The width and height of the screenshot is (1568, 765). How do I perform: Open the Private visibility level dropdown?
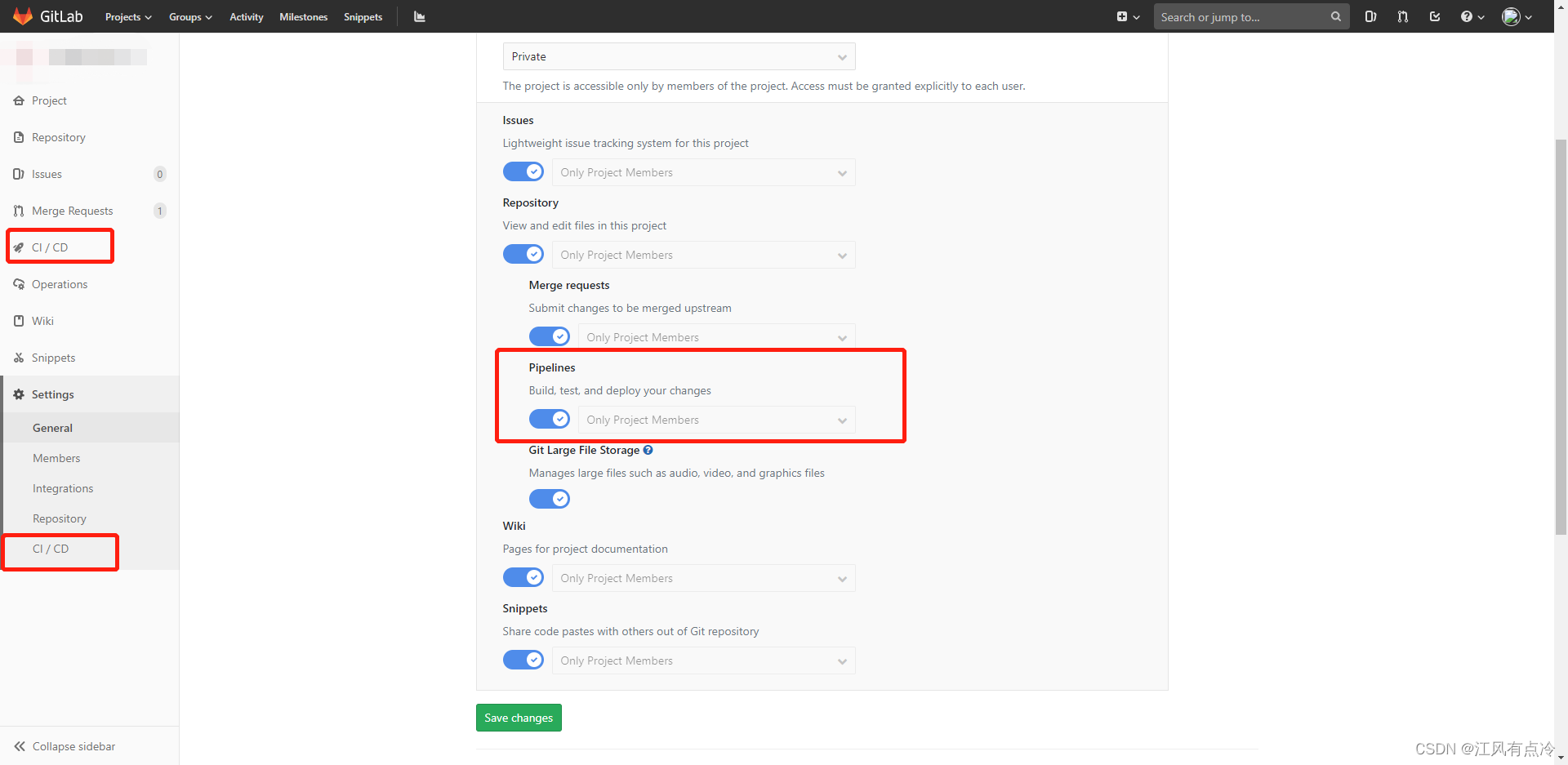point(679,56)
